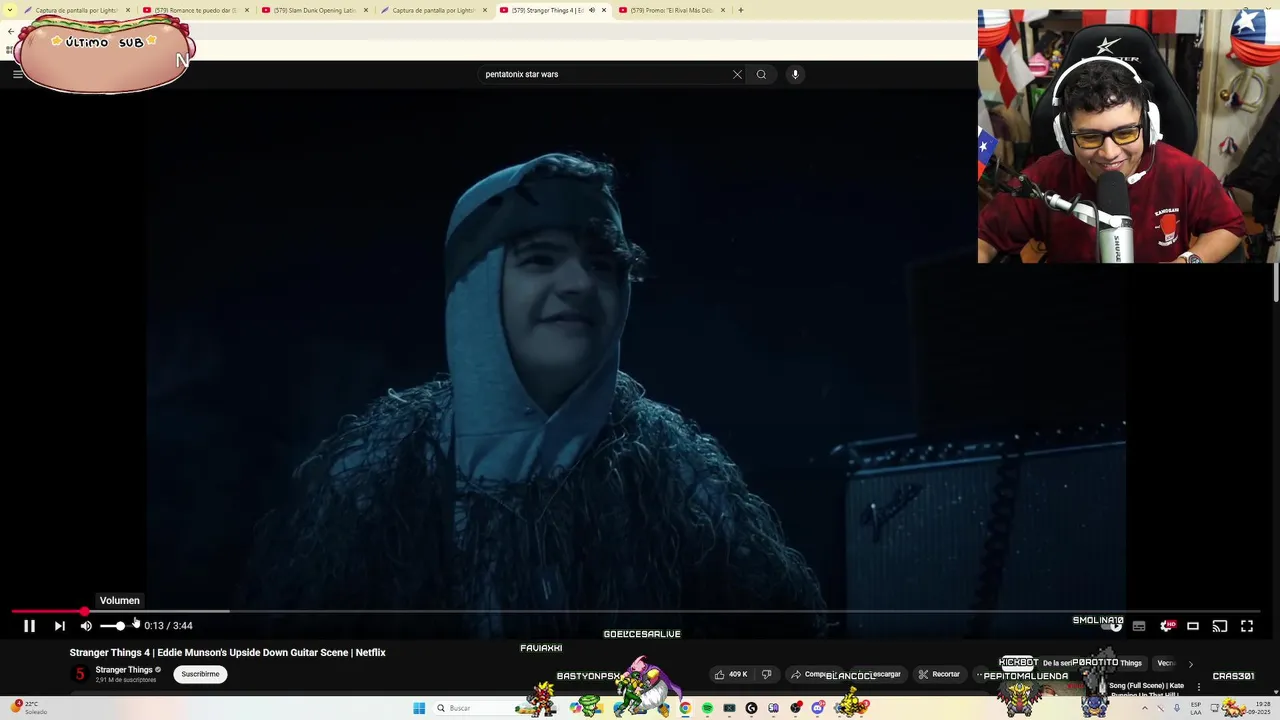The image size is (1280, 720).
Task: Open Google Chrome from the taskbar
Action: click(x=684, y=708)
